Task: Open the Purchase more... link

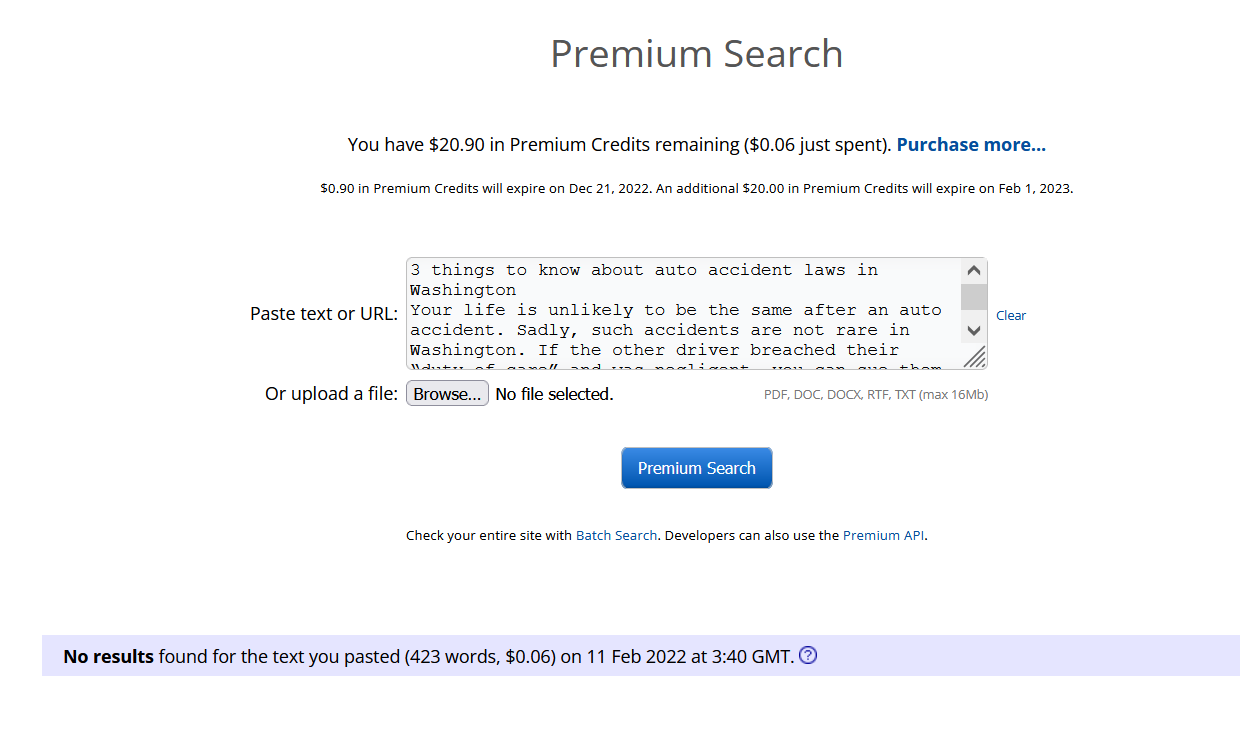Action: pos(970,145)
